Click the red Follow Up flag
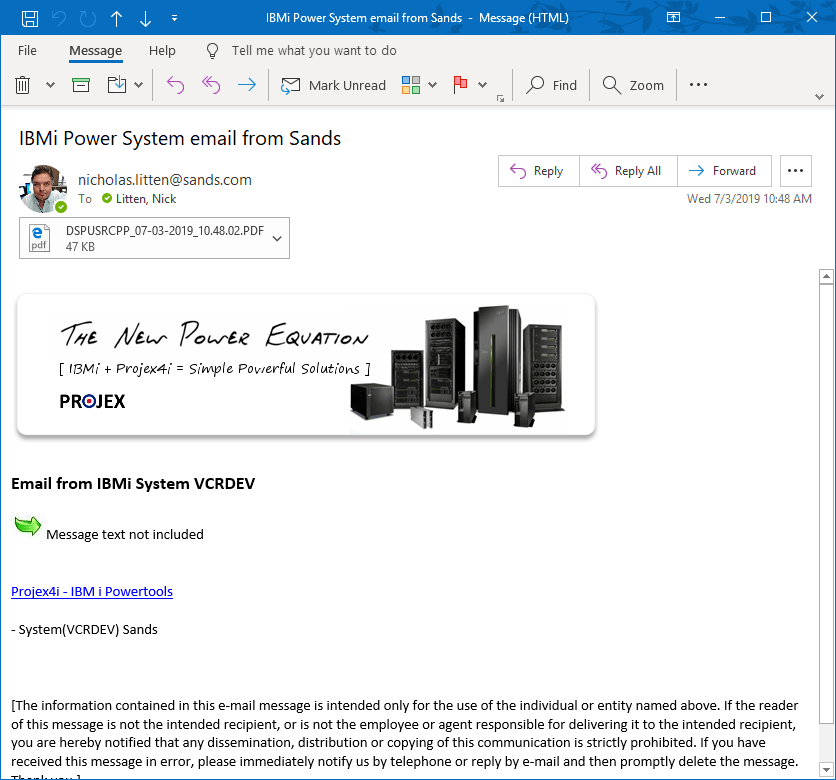 (x=460, y=85)
